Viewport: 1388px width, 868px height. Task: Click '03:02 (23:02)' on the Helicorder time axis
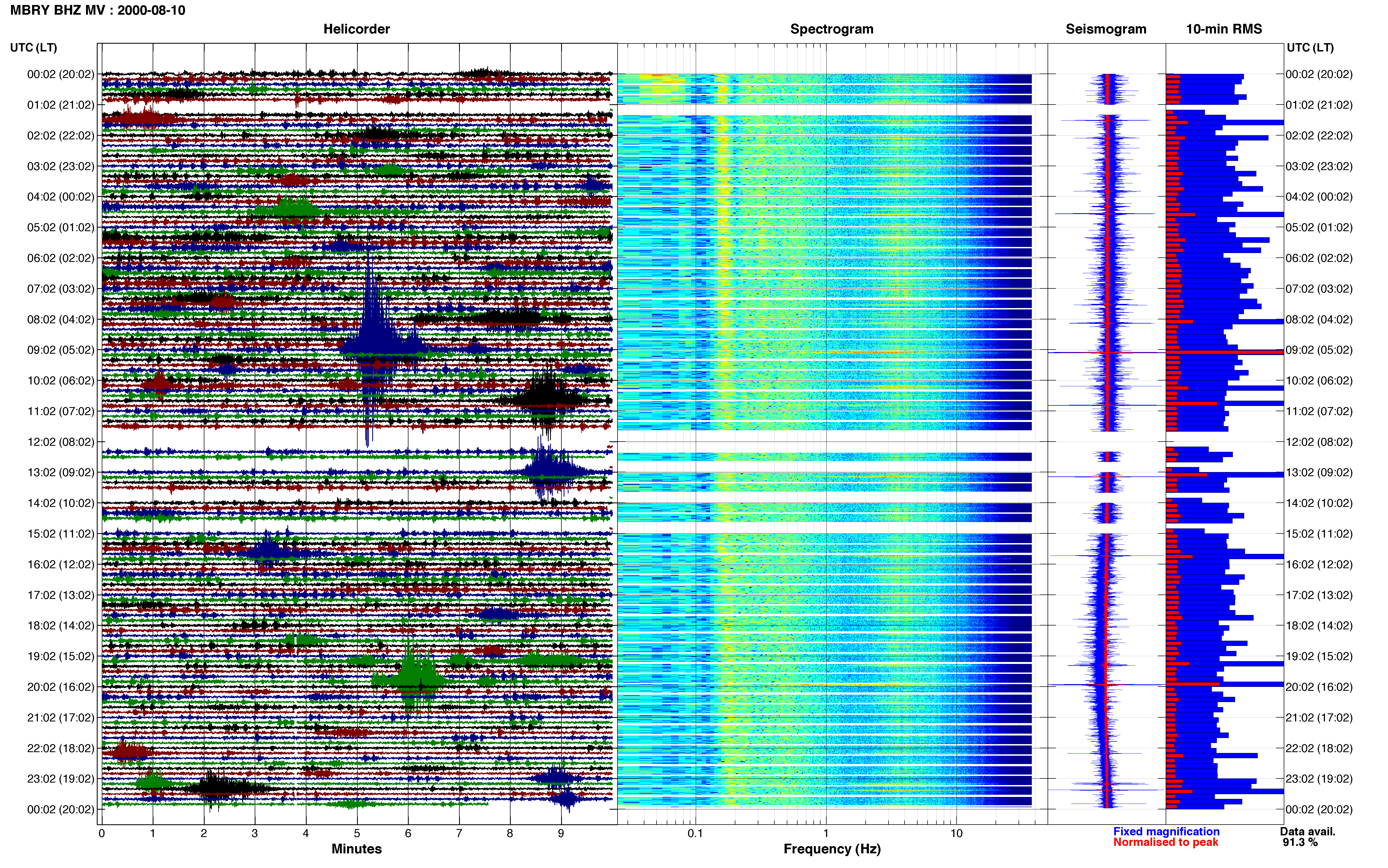coord(61,166)
